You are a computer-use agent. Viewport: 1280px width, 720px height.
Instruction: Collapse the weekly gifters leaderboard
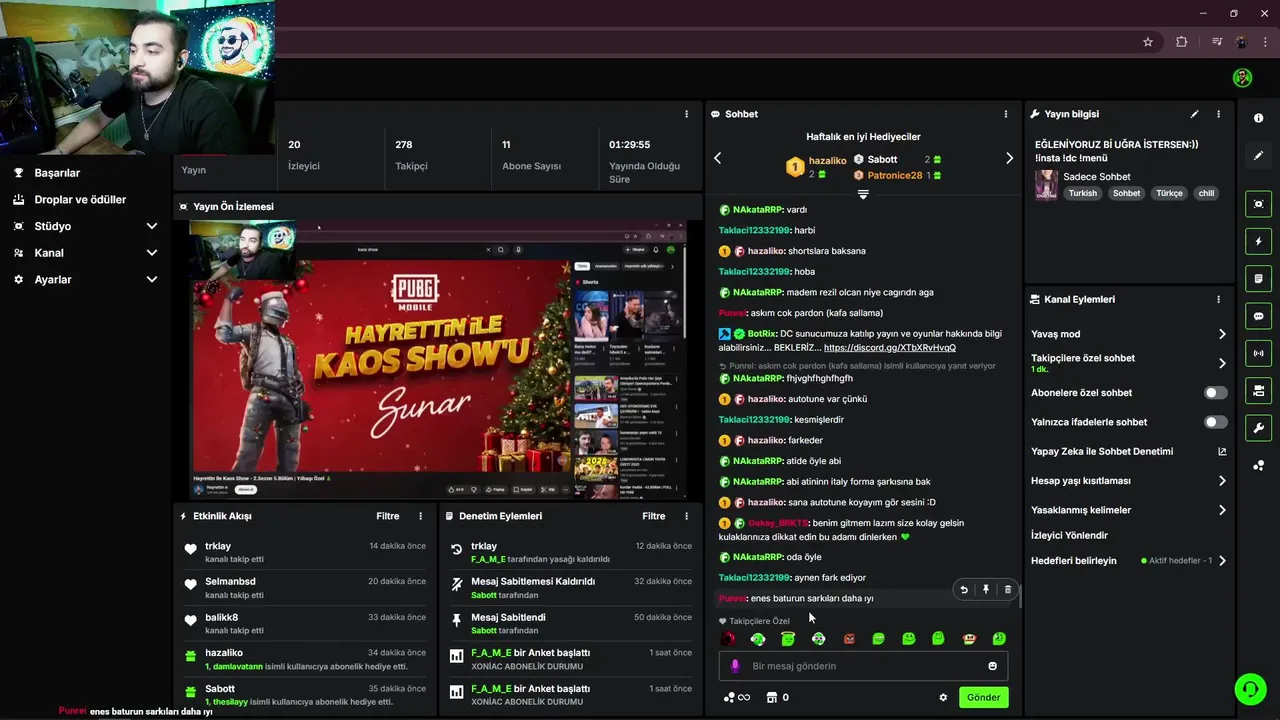coord(863,195)
